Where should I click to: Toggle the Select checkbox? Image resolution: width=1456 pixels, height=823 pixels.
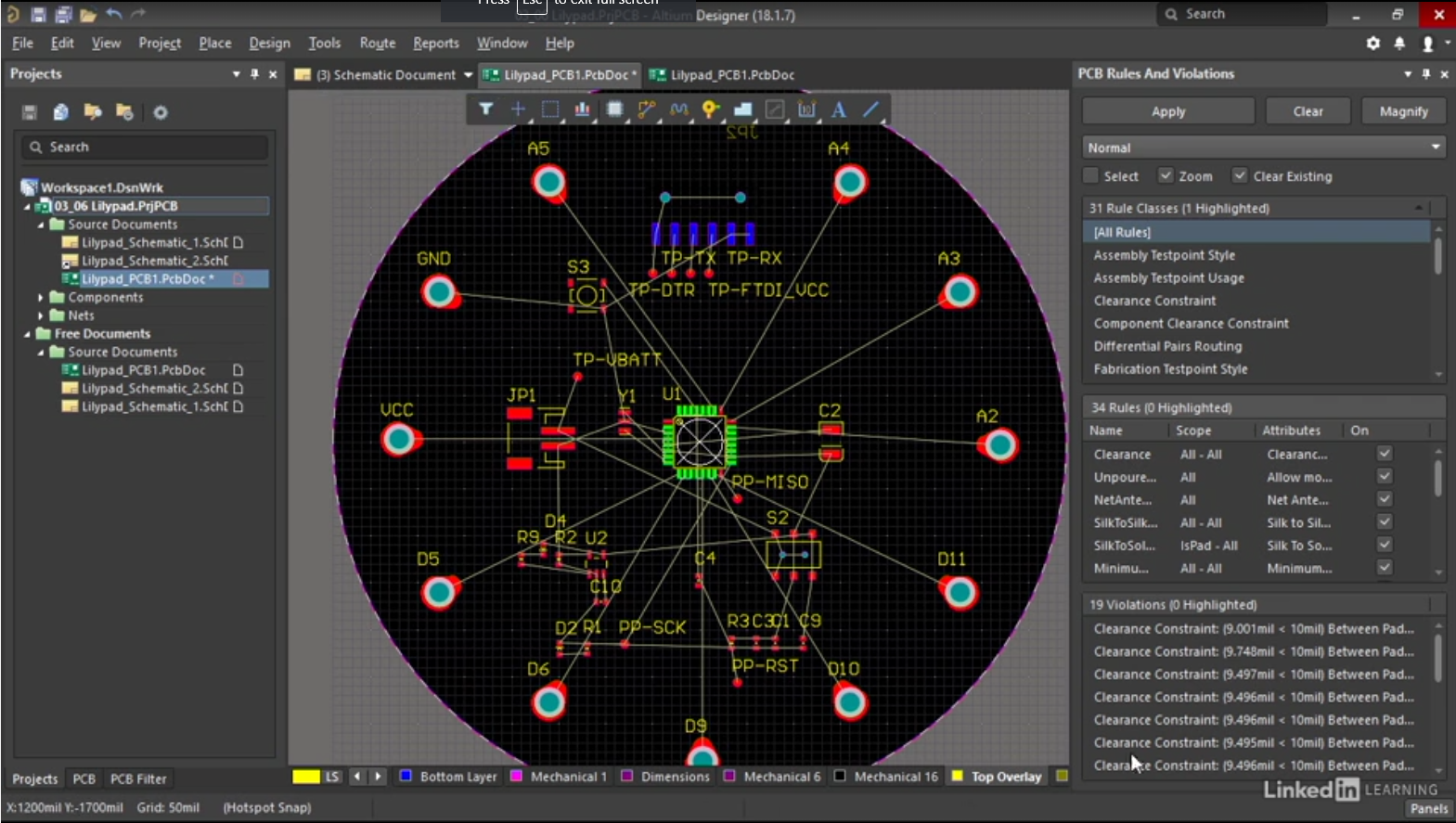coord(1091,175)
